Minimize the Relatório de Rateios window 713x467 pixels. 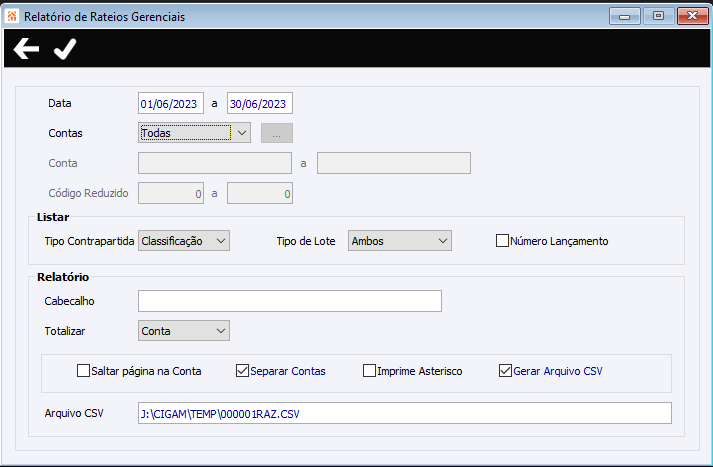coord(627,16)
